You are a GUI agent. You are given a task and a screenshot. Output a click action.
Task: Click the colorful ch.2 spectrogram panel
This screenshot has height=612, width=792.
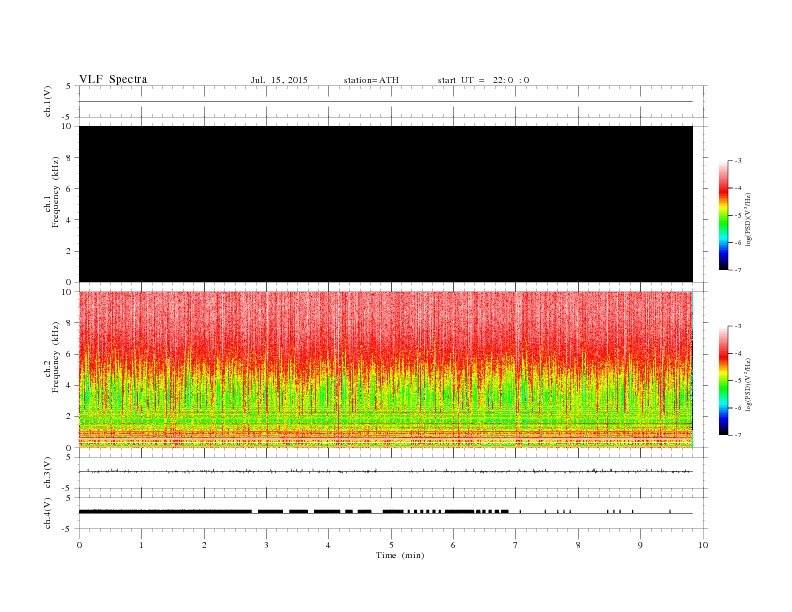click(x=386, y=370)
